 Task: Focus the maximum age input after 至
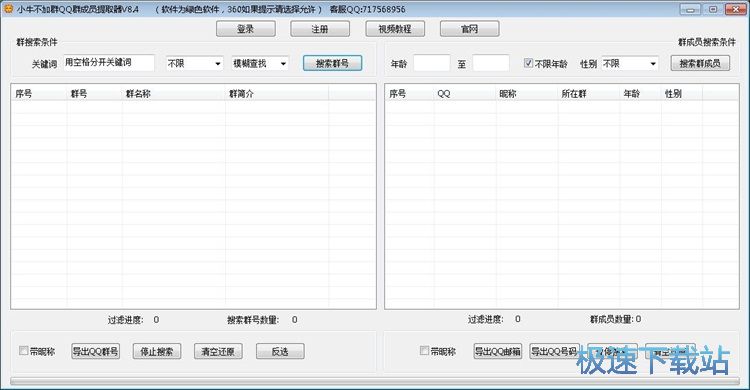coord(491,63)
